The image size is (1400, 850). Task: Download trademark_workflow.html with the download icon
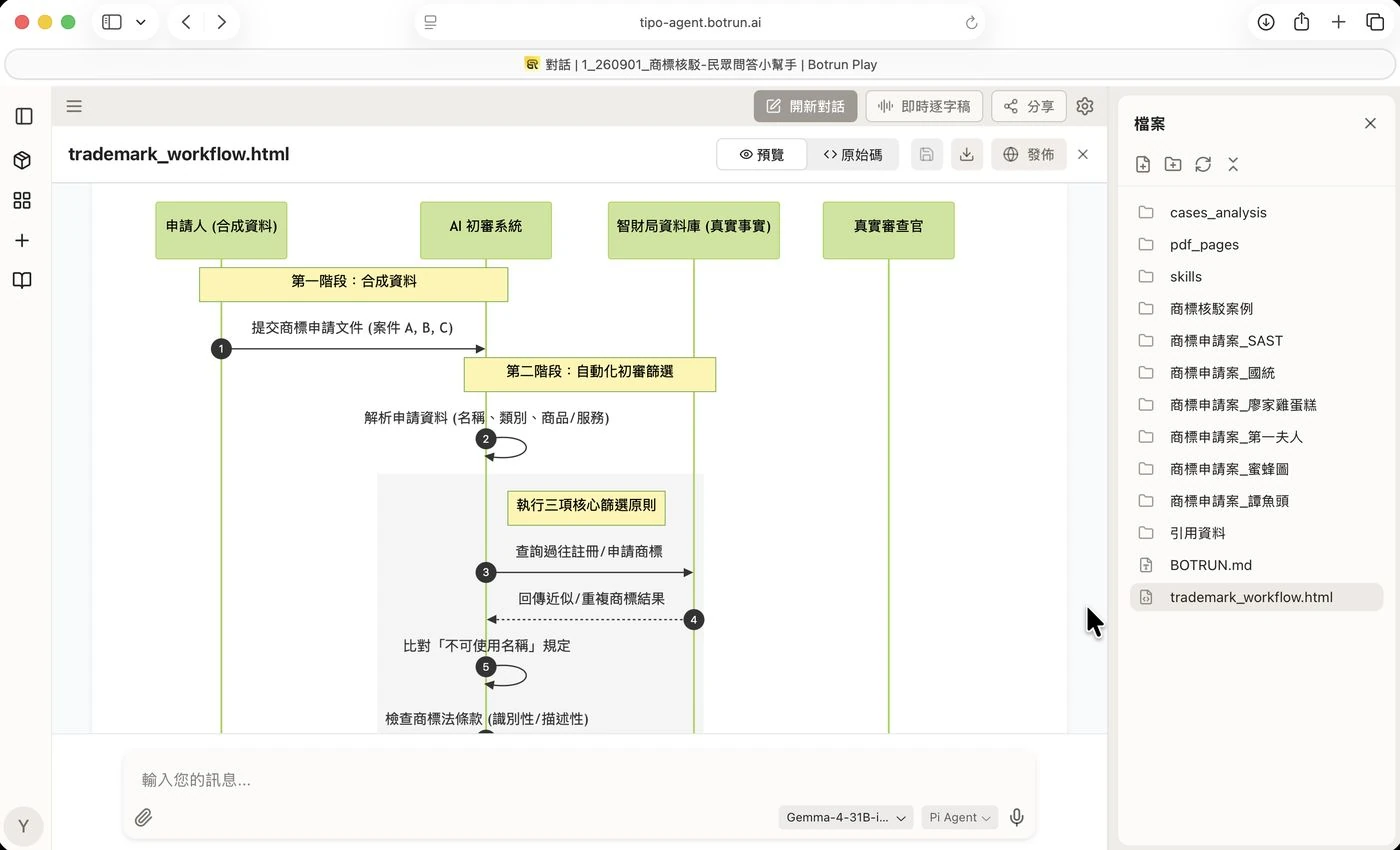pyautogui.click(x=967, y=154)
